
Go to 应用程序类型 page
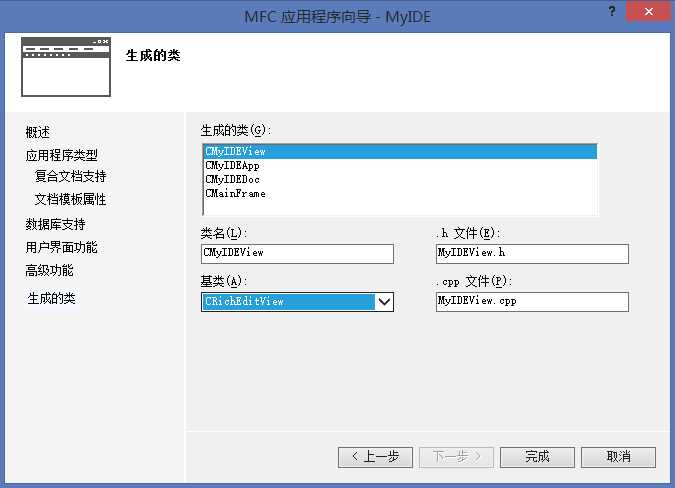[x=62, y=155]
